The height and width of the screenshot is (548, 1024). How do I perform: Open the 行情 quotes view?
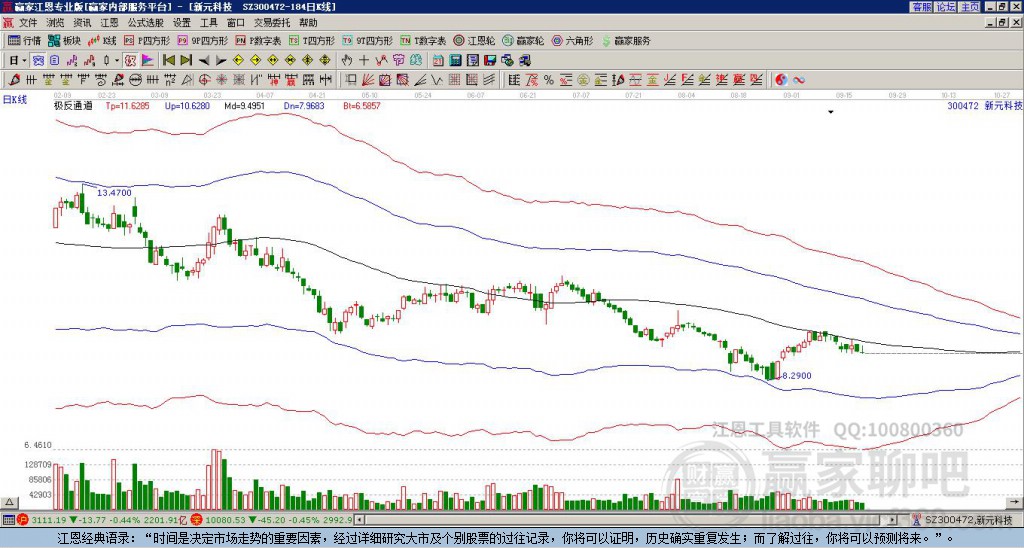pos(25,40)
